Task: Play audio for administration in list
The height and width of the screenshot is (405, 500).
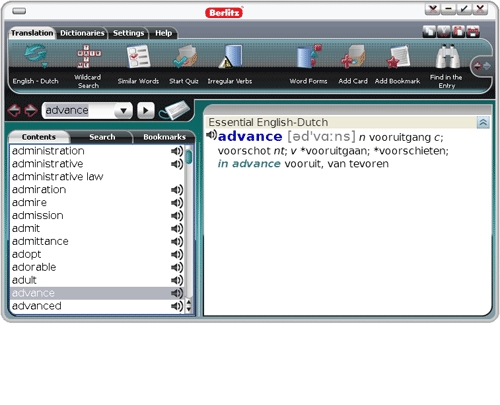Action: click(x=177, y=151)
